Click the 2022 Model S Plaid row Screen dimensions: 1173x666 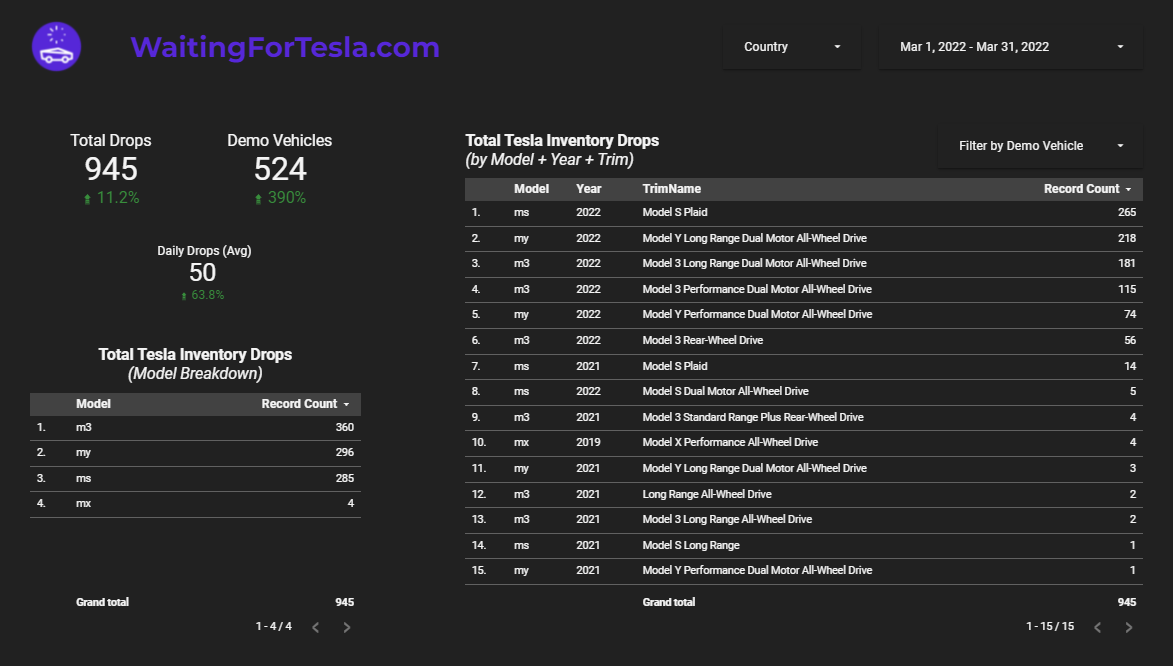coord(803,213)
